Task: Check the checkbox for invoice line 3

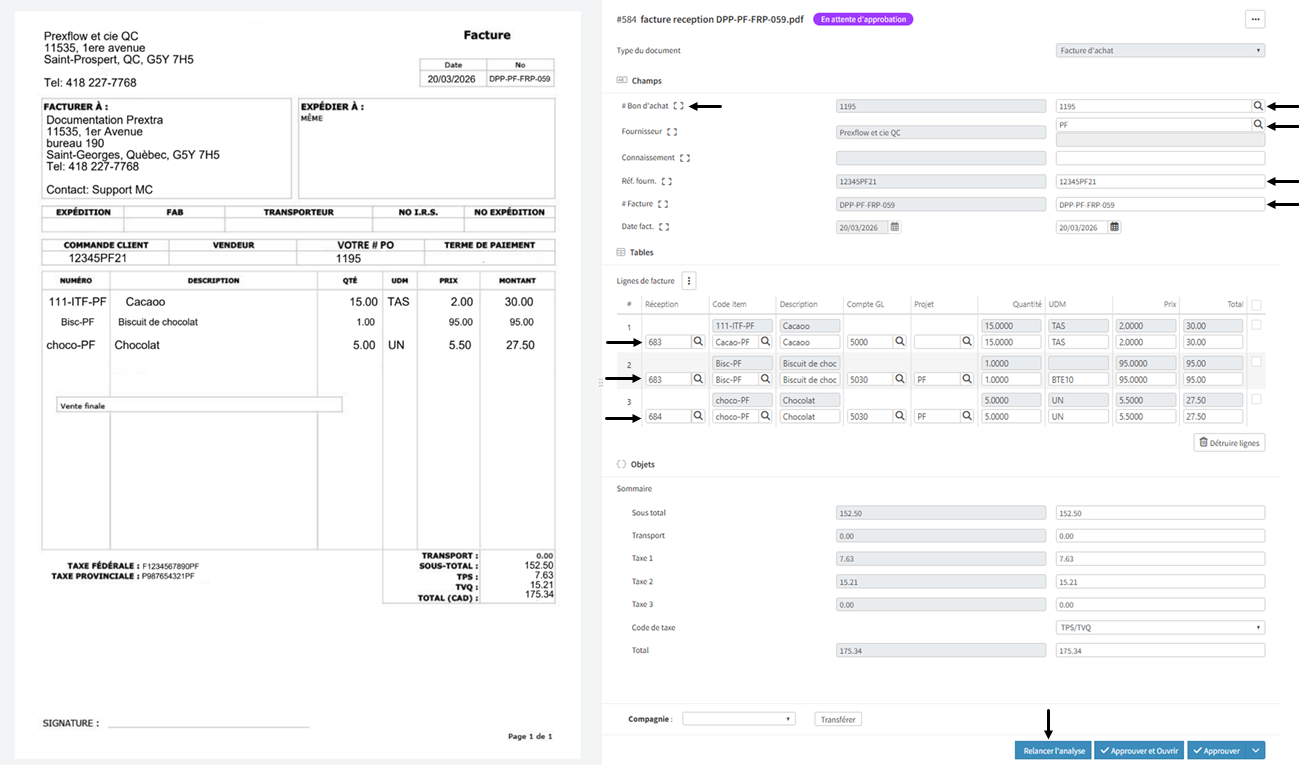Action: pyautogui.click(x=1256, y=399)
